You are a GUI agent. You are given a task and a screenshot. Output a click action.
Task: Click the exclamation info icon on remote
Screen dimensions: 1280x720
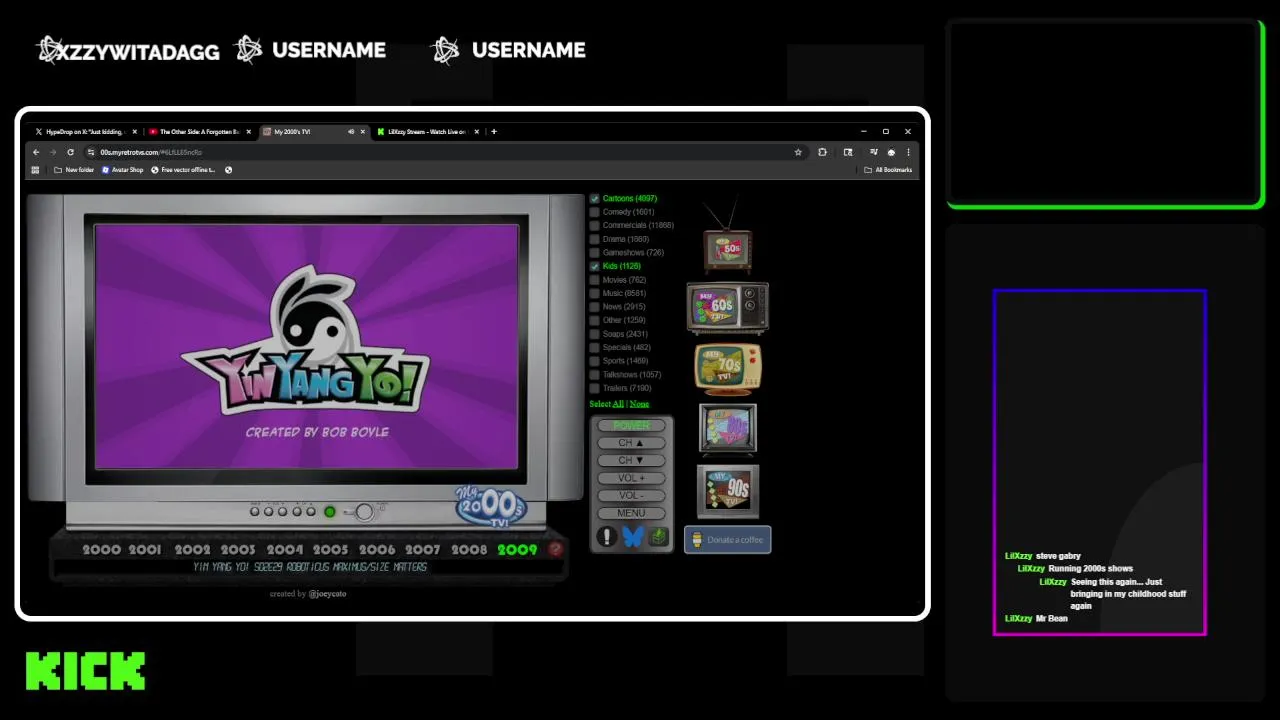(606, 537)
